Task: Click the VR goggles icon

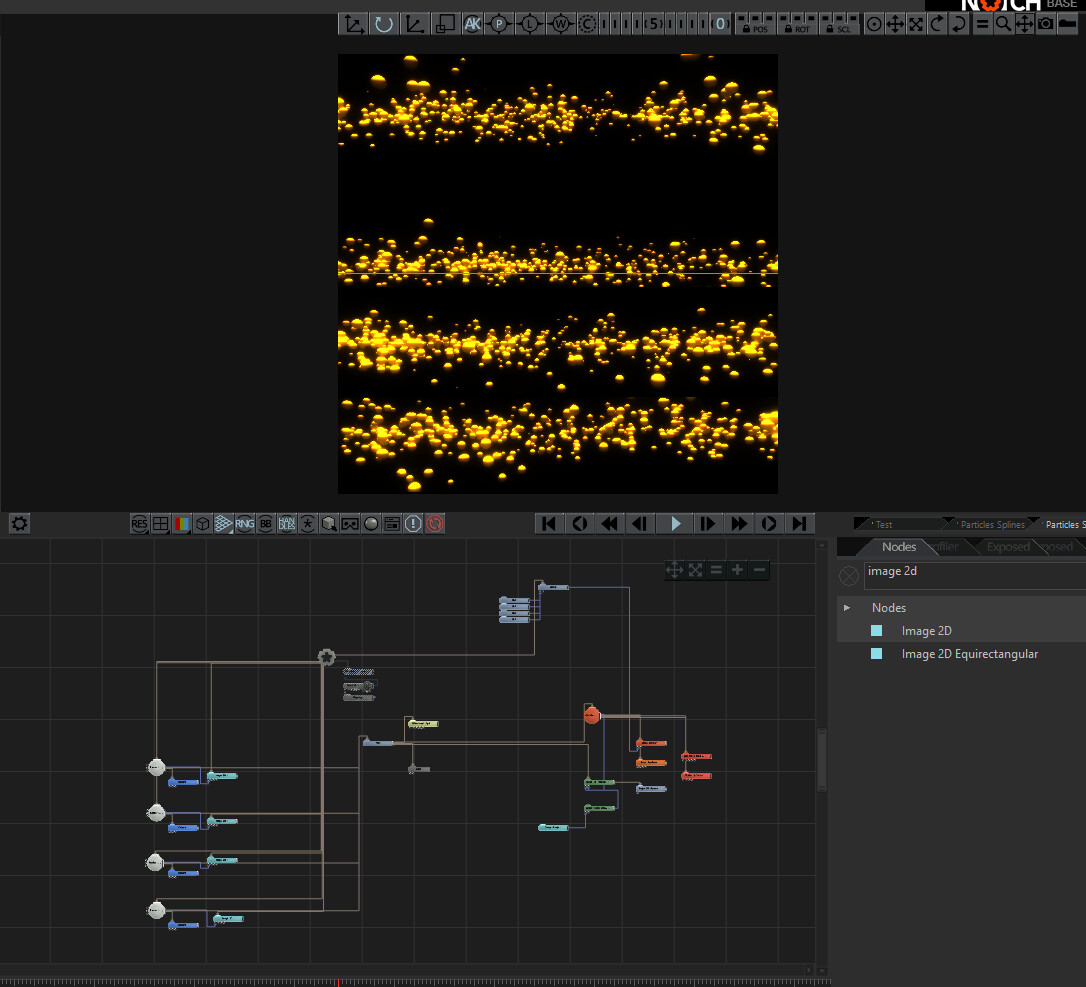Action: tap(350, 524)
